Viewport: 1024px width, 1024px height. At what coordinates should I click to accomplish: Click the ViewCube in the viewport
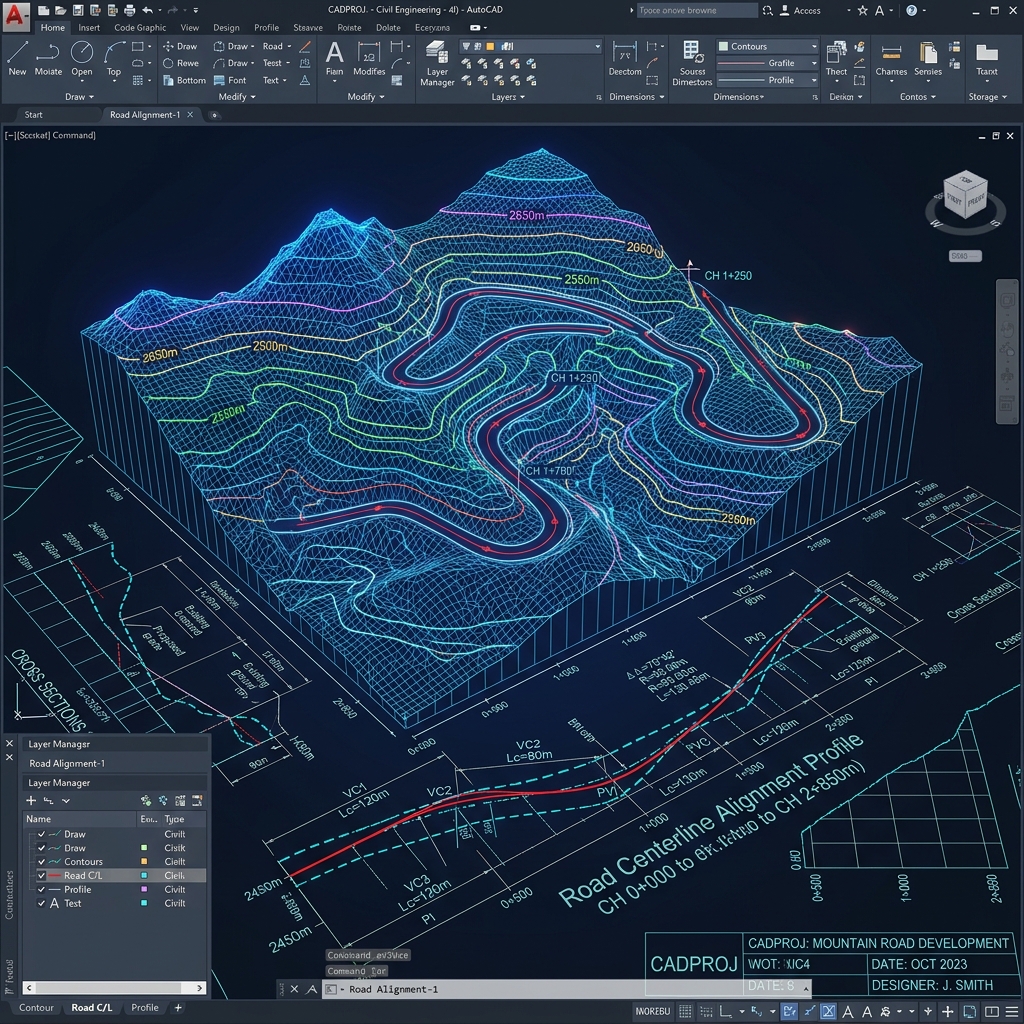coord(966,197)
